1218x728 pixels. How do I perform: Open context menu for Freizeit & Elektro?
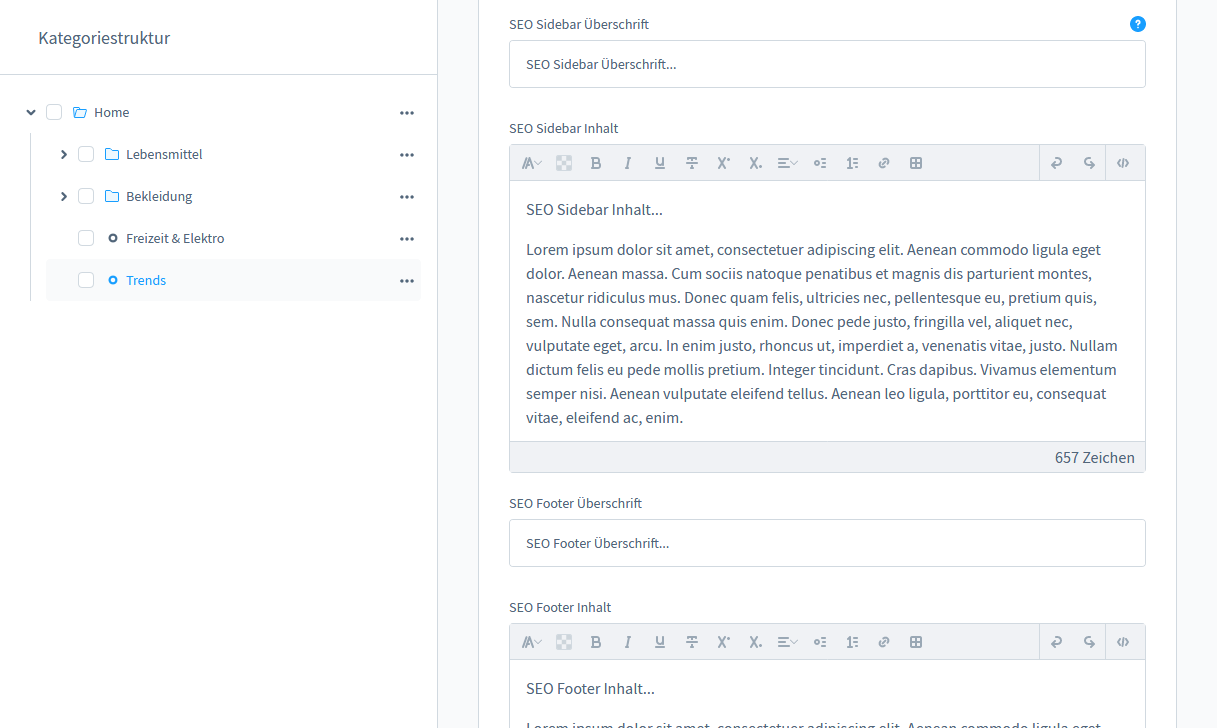pos(407,239)
